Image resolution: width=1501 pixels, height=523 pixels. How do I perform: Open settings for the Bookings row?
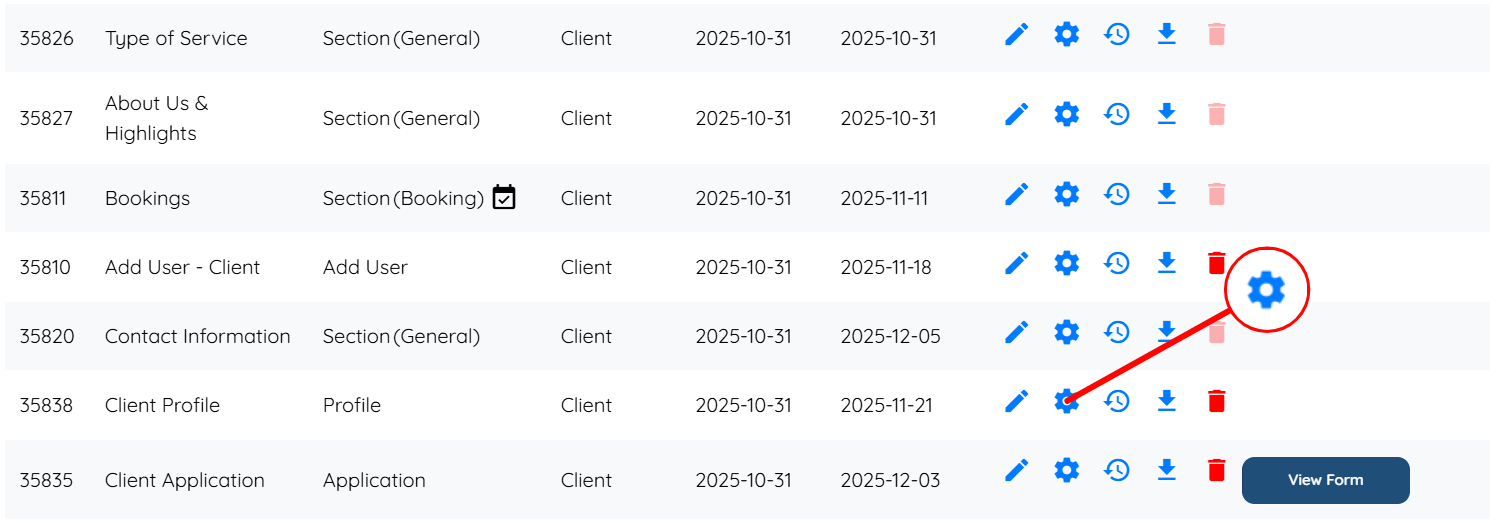[x=1067, y=194]
